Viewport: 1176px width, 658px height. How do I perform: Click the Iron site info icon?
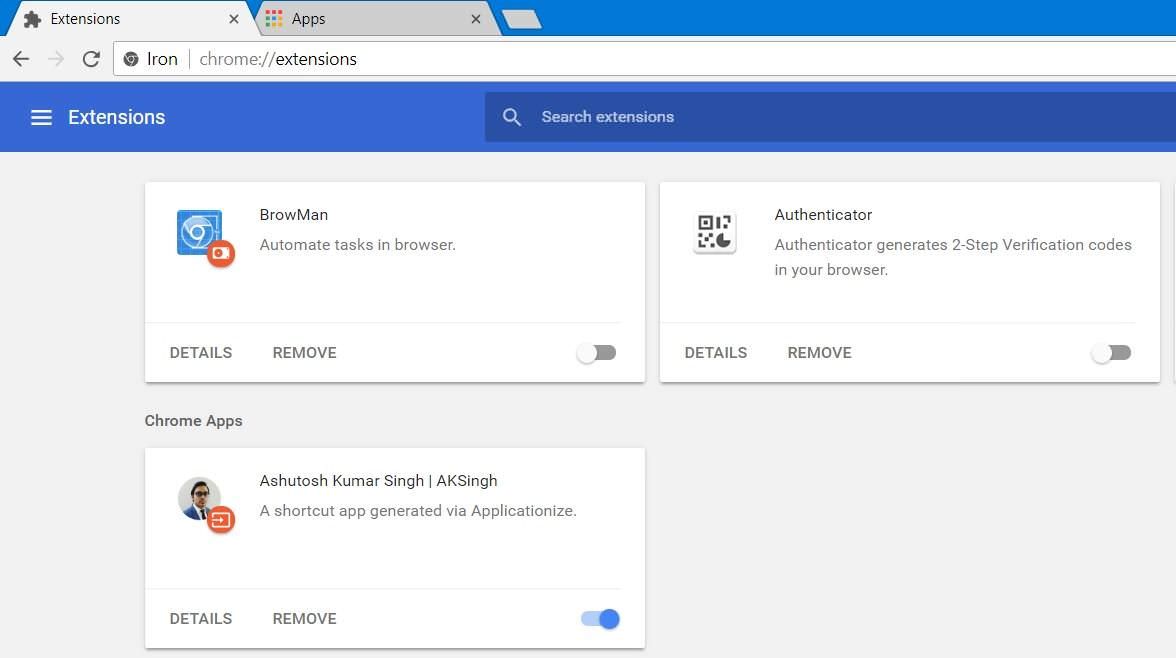(x=130, y=59)
